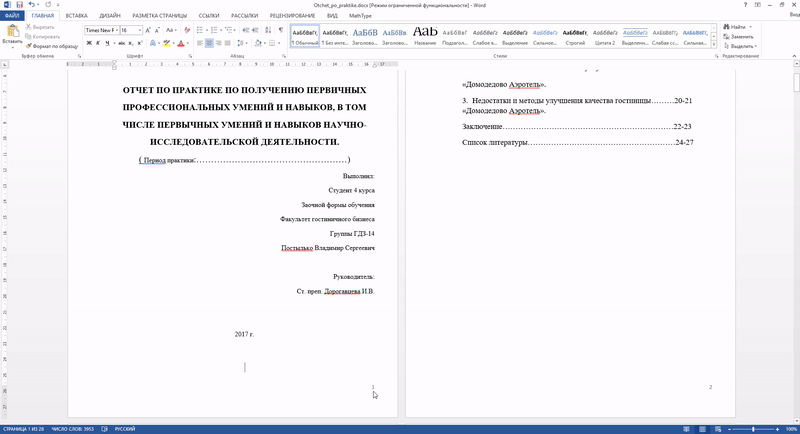Increase paragraph indent
800x434 pixels.
click(x=255, y=30)
